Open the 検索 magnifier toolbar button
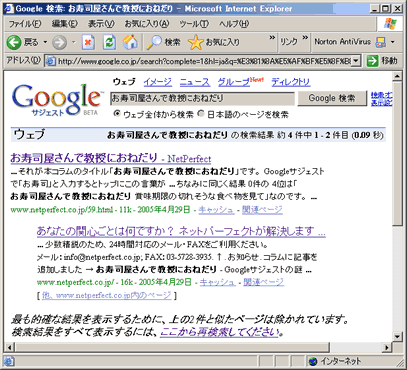 (163, 42)
